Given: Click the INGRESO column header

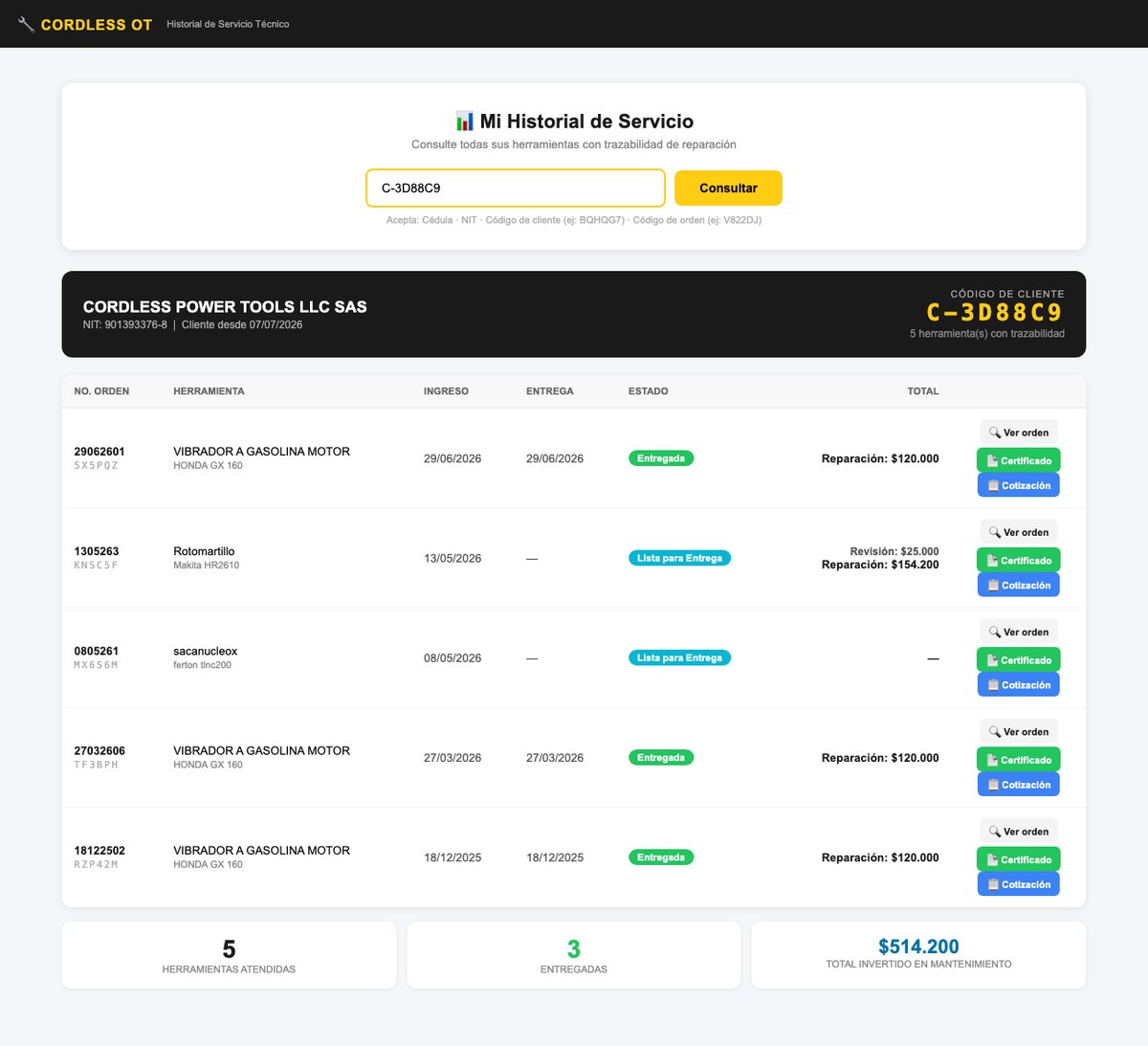Looking at the screenshot, I should pos(446,391).
